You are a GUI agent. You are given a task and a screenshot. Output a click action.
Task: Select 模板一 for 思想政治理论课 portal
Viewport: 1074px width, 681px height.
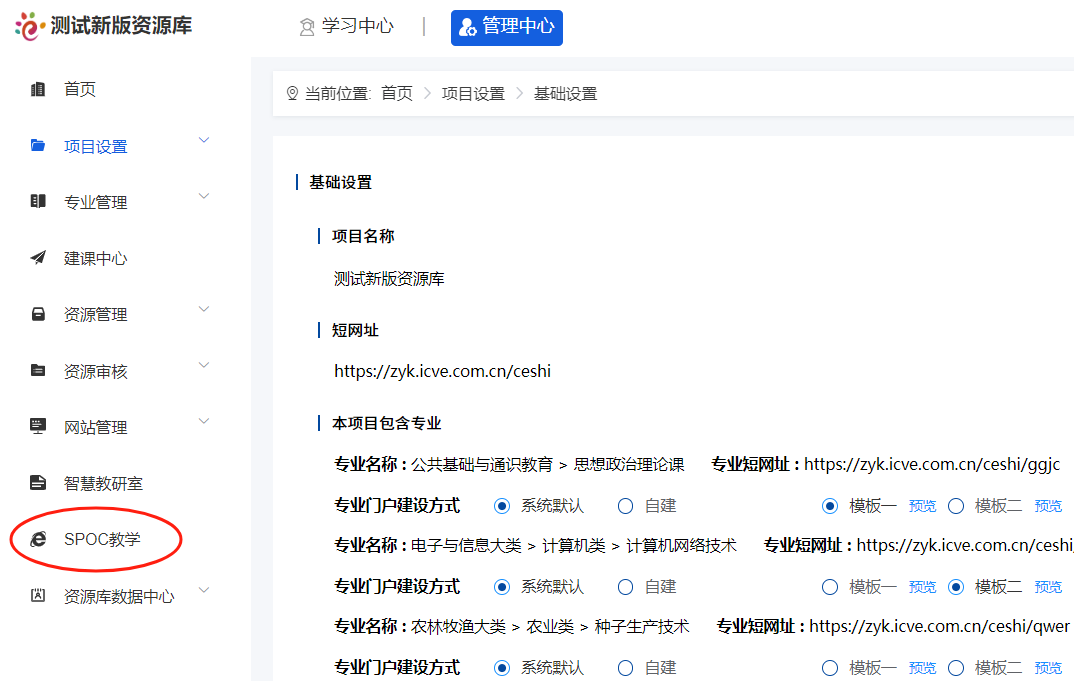click(x=829, y=506)
